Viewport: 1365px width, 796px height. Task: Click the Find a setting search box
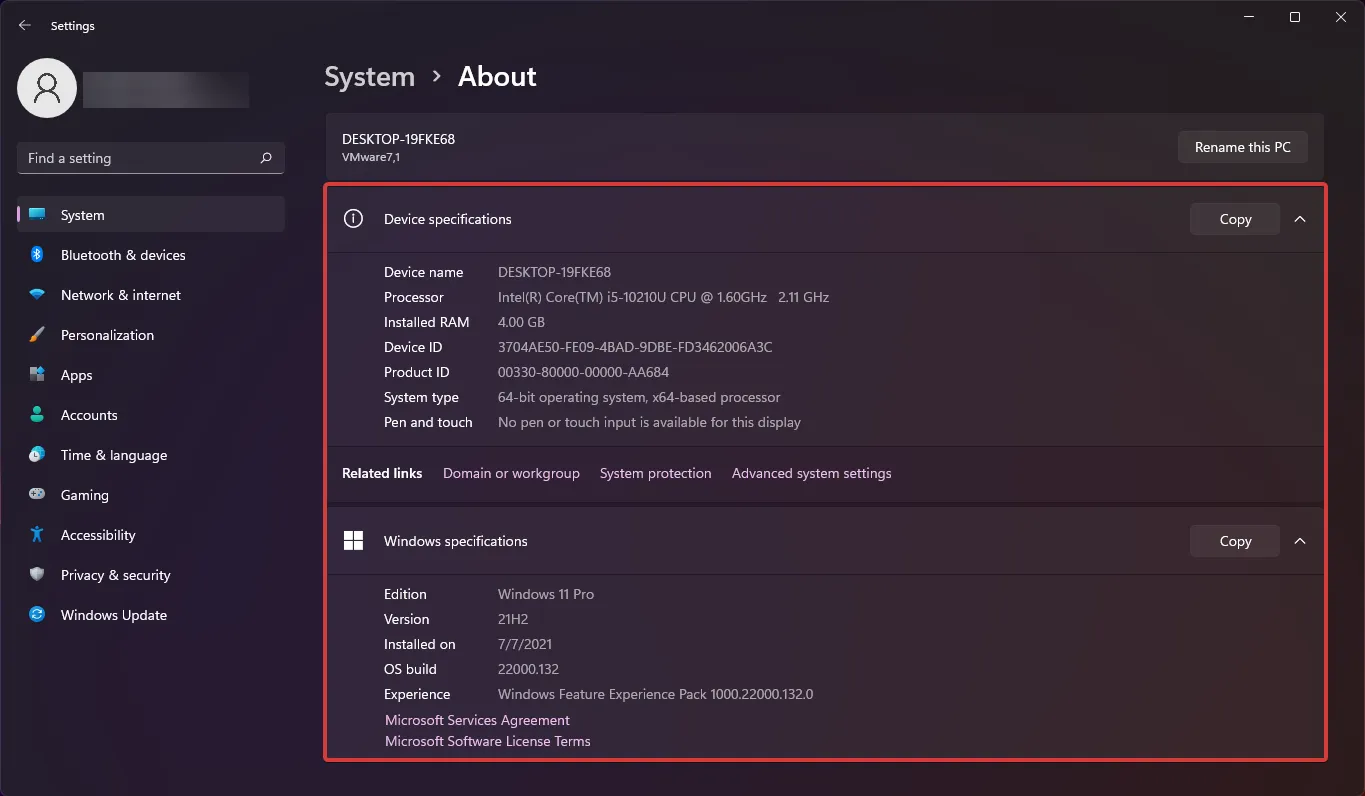[140, 158]
